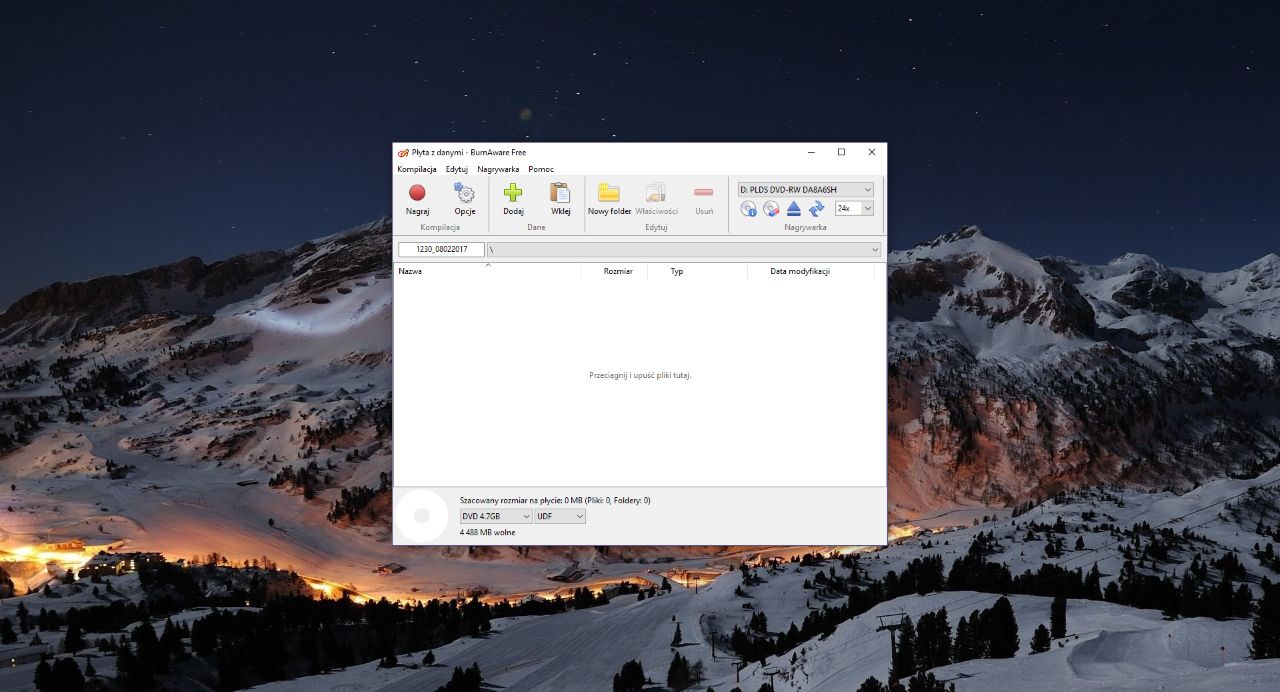Viewport: 1280px width, 692px height.
Task: Click the disc label field 1230_08022017
Action: pyautogui.click(x=441, y=249)
